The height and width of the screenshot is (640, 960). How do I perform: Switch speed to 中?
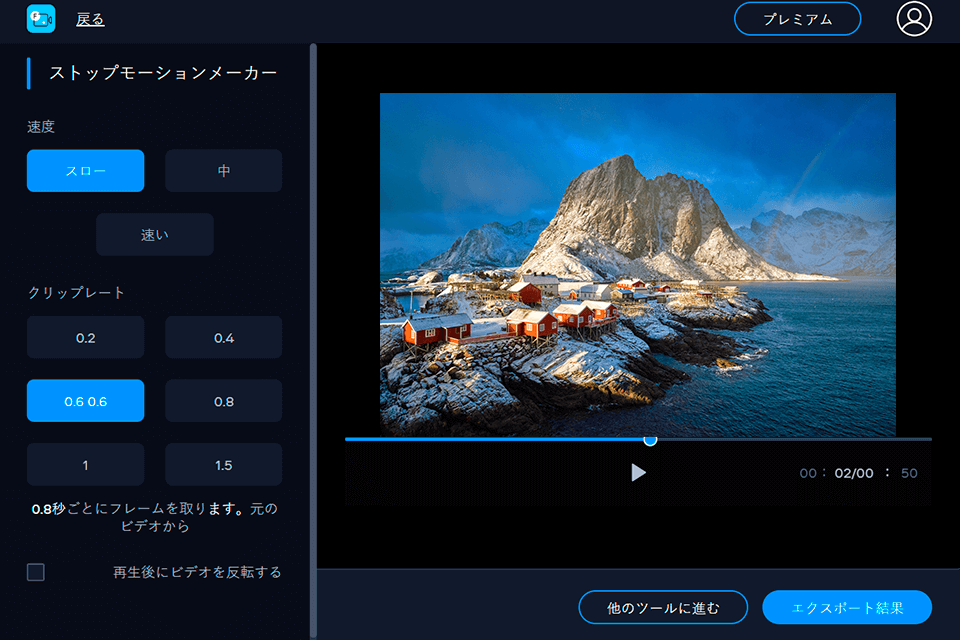click(223, 170)
